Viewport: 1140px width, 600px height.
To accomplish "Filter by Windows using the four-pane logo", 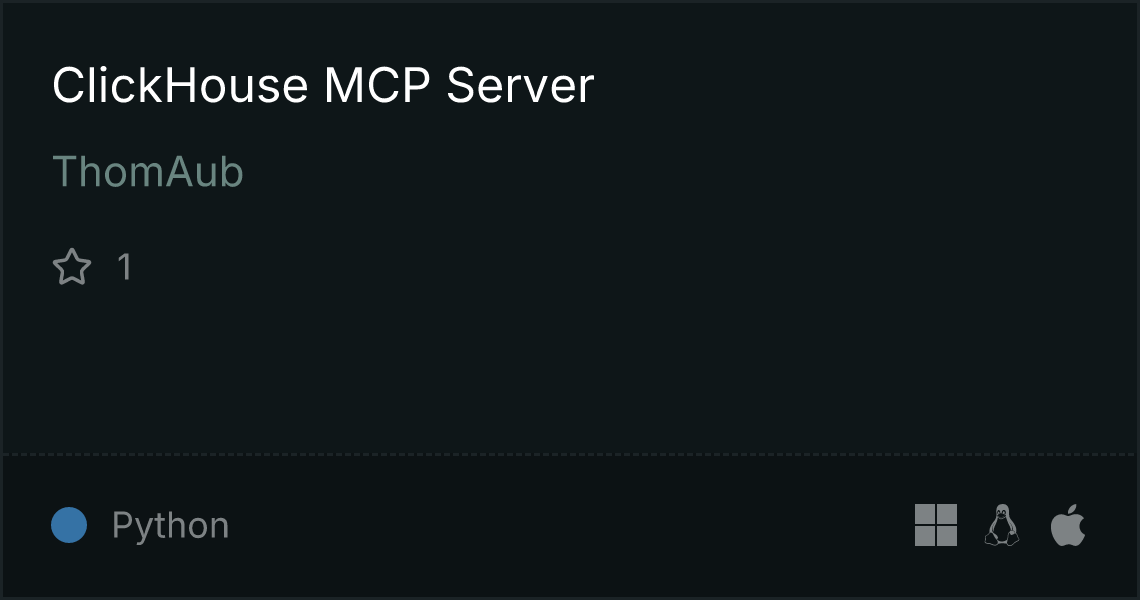I will point(936,525).
